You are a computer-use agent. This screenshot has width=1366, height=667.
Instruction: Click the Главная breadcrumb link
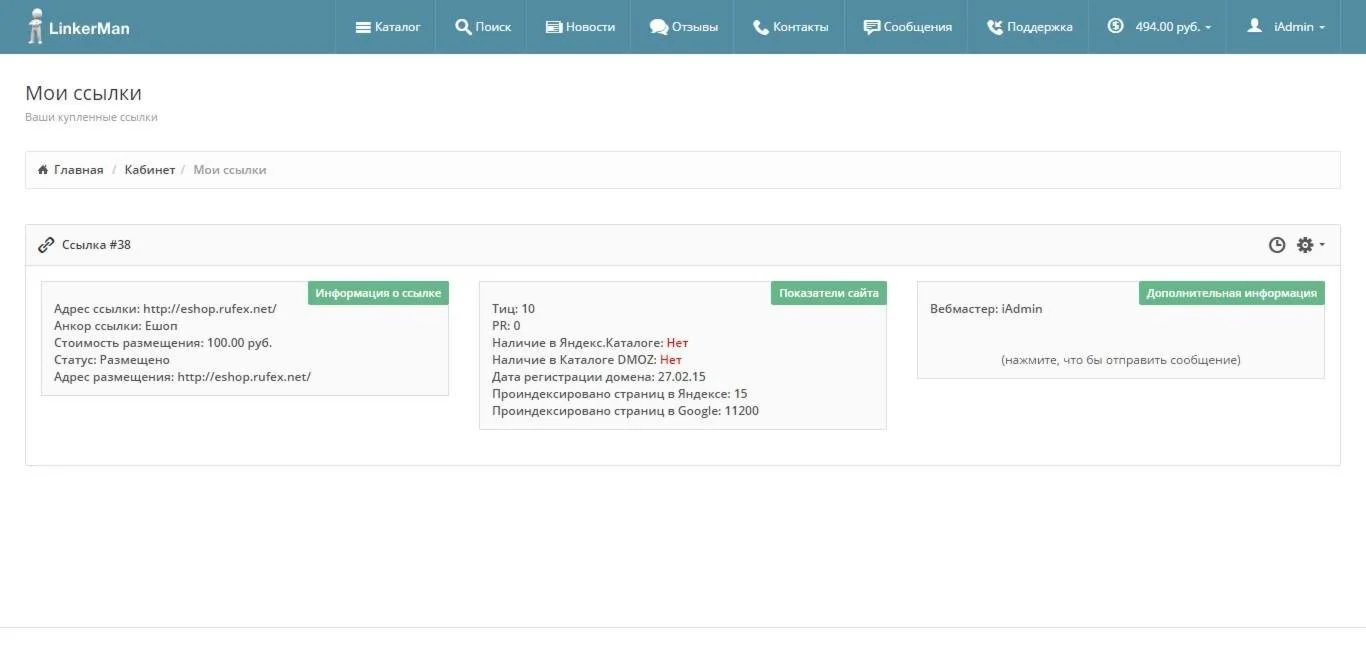coord(78,170)
